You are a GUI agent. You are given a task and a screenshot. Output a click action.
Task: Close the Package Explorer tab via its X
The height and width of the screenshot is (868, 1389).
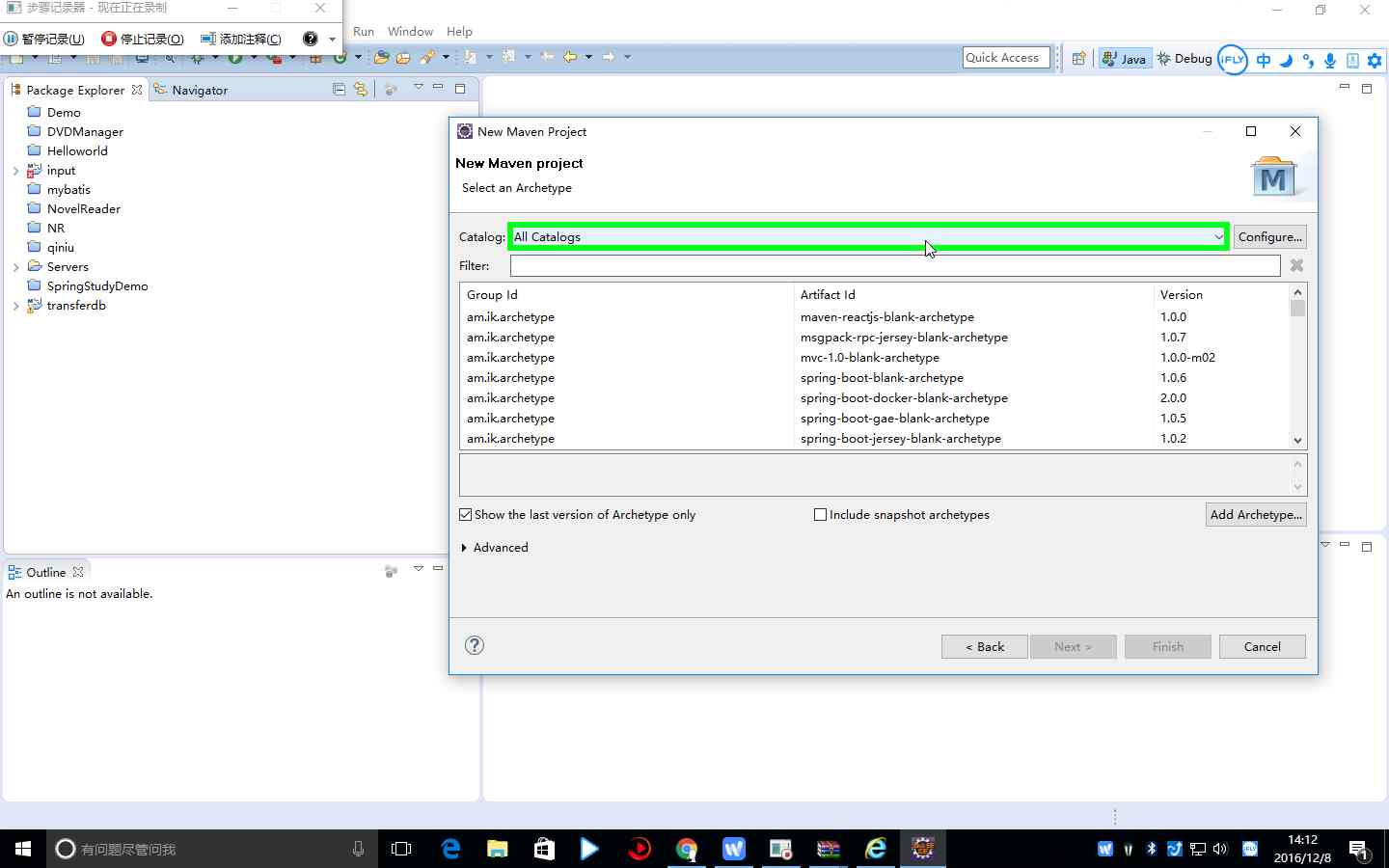[137, 90]
